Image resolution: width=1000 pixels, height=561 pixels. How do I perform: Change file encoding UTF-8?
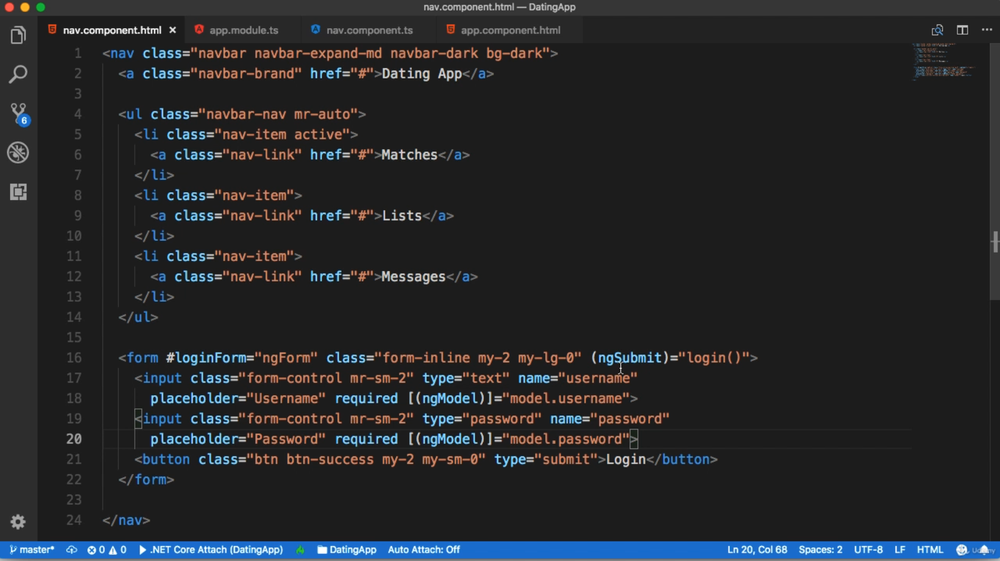click(868, 550)
